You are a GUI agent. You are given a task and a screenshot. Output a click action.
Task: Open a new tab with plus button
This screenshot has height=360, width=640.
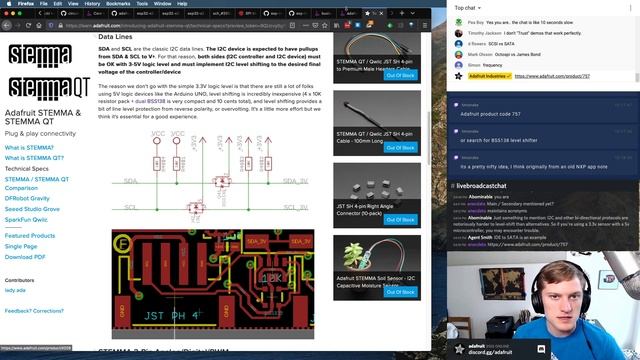(402, 13)
